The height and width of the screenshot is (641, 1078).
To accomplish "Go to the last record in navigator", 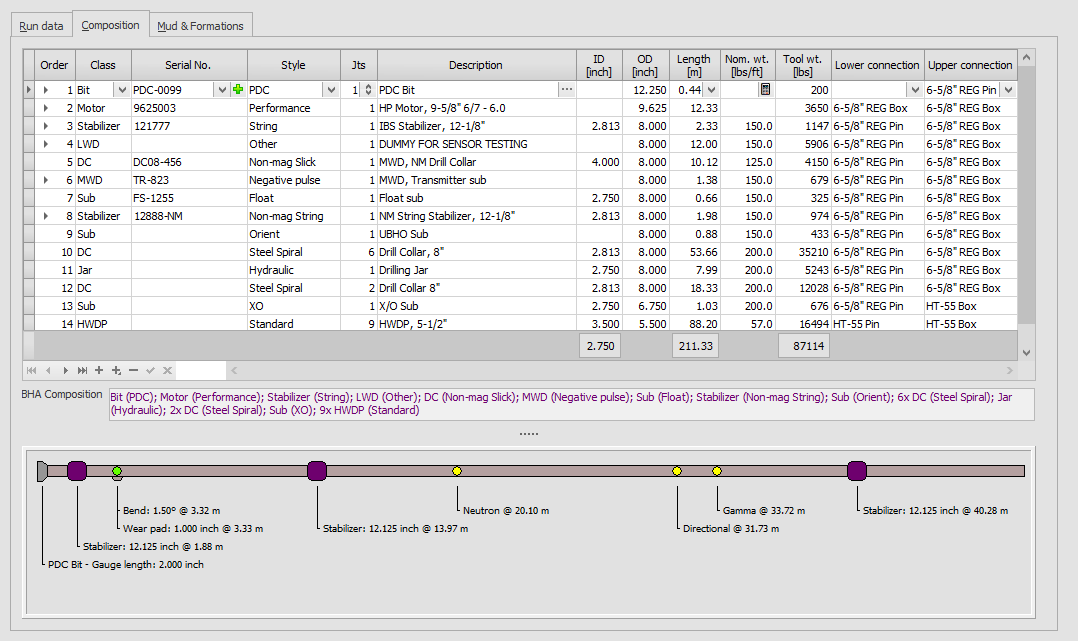I will pyautogui.click(x=82, y=371).
